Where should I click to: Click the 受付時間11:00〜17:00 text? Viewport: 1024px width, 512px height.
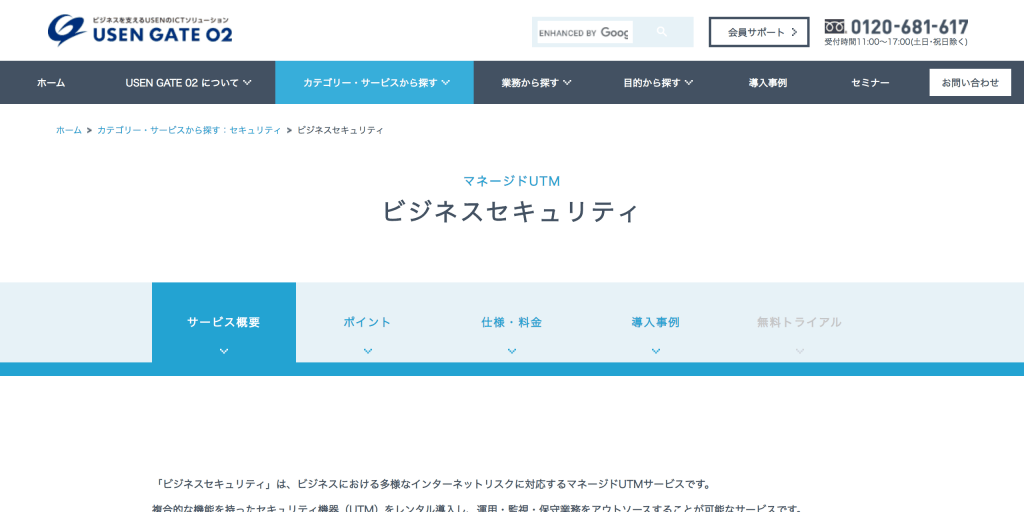(896, 42)
